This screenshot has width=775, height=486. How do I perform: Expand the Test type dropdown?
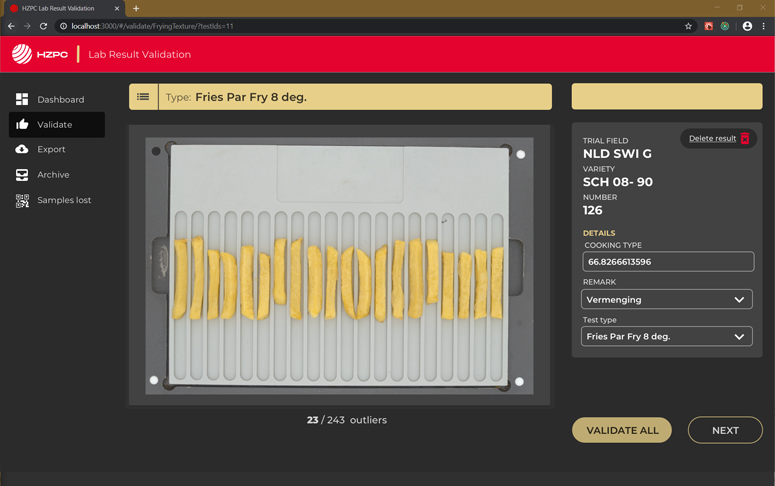[667, 337]
